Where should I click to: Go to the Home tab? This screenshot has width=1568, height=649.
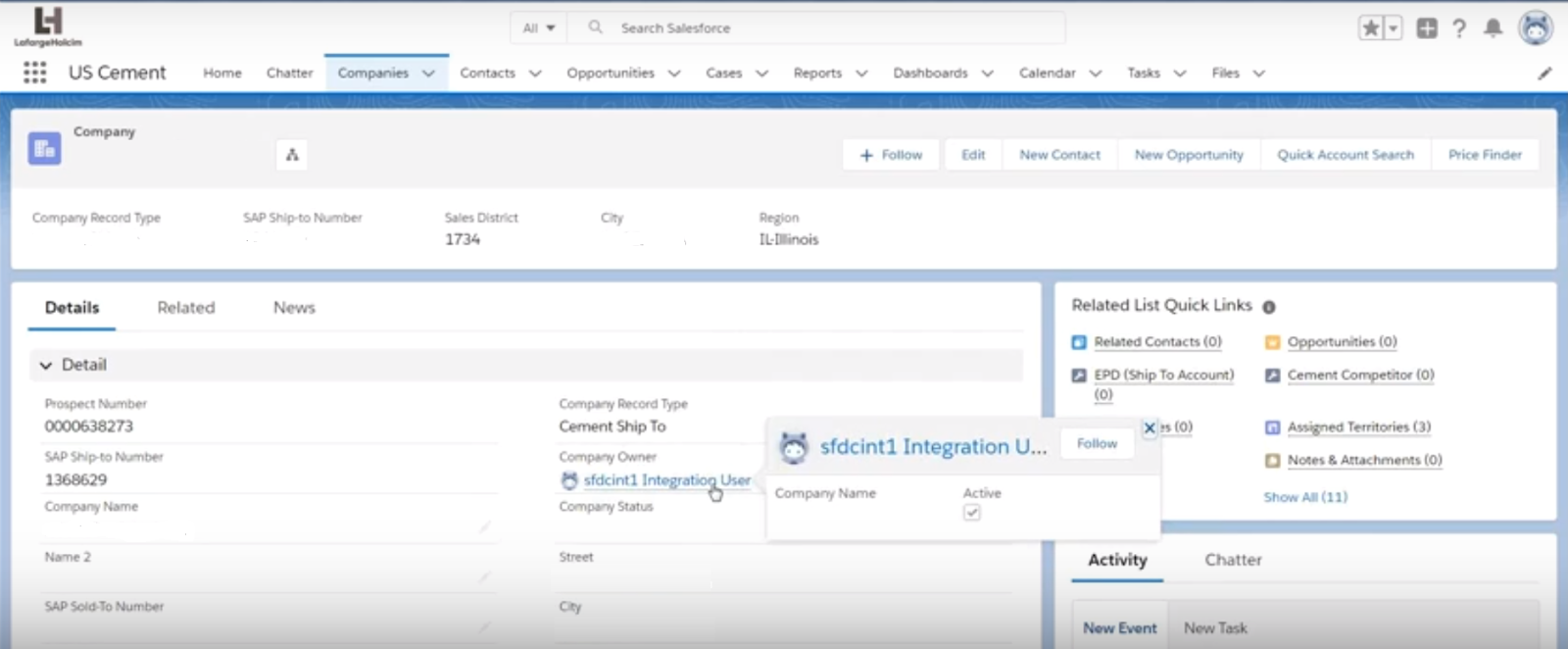tap(222, 73)
